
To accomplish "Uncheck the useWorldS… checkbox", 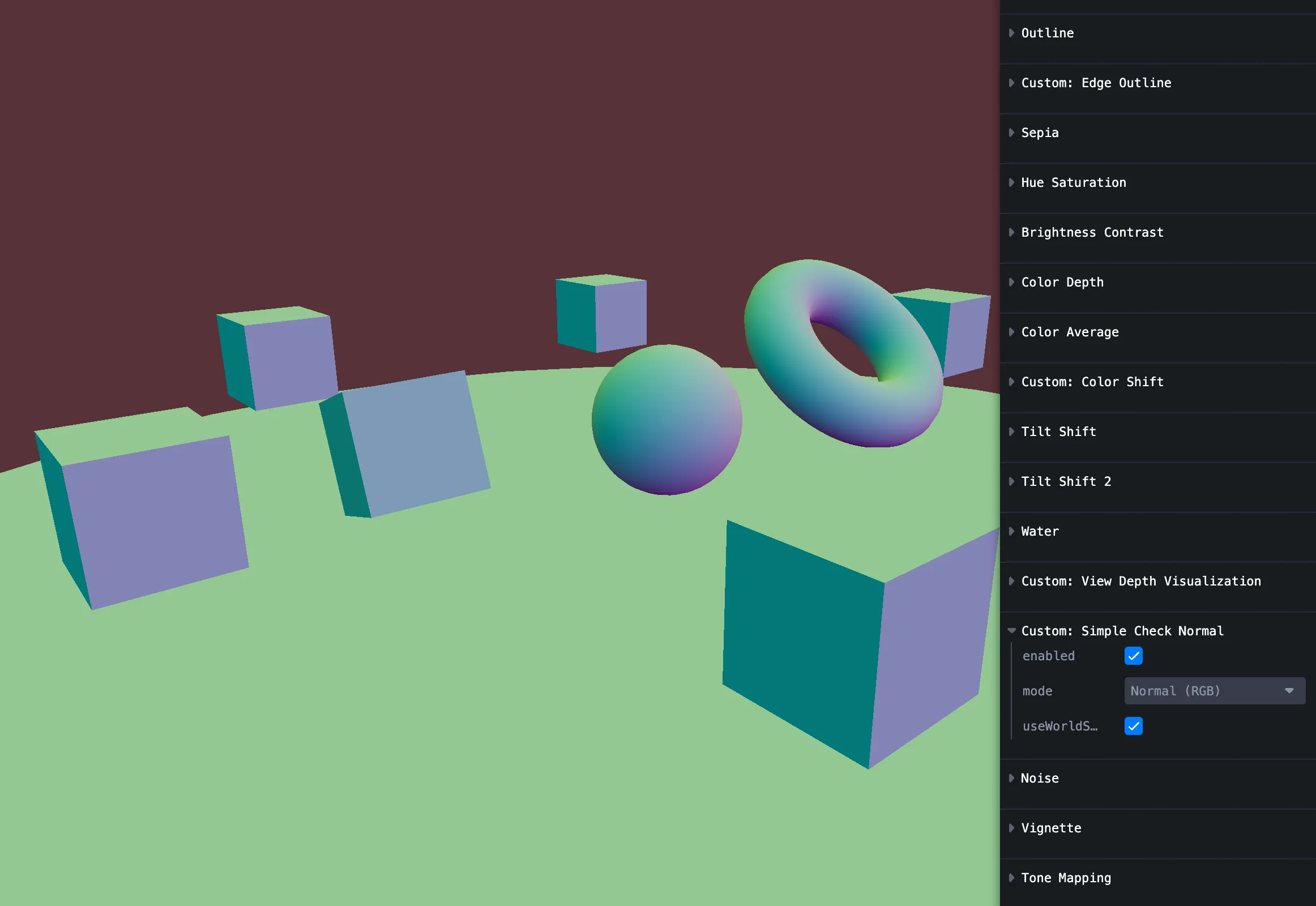I will pyautogui.click(x=1133, y=726).
